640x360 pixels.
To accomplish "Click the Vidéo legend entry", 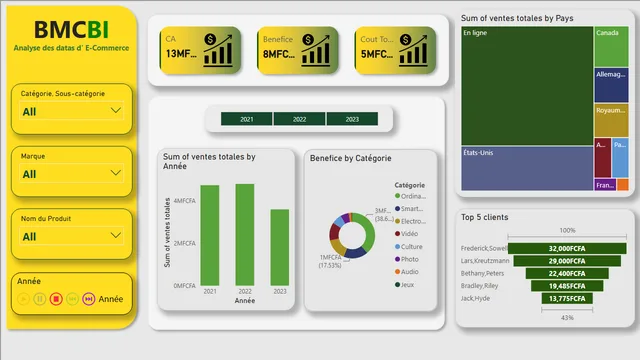I will point(406,234).
